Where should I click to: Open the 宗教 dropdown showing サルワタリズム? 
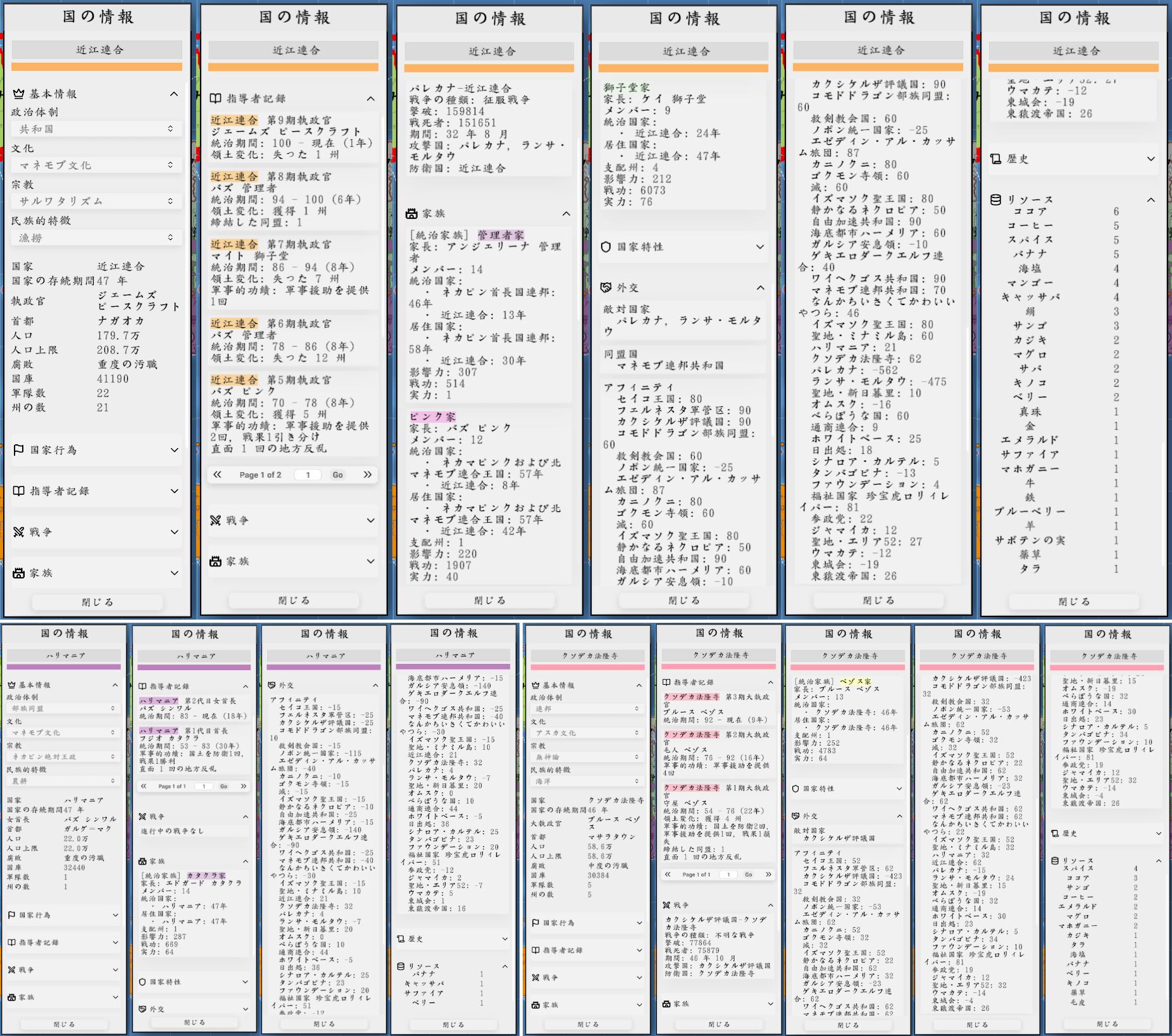[x=96, y=201]
